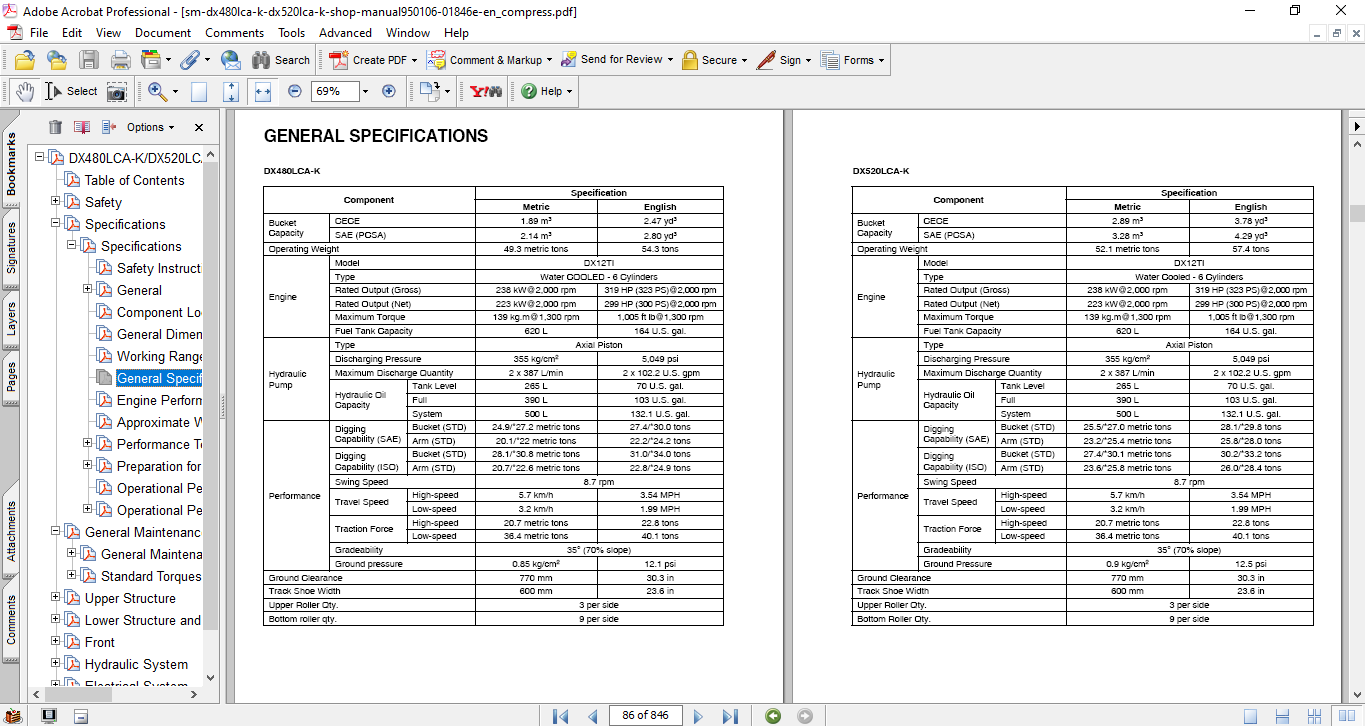Delete selected bookmark with trash icon
This screenshot has width=1365, height=726.
click(x=55, y=127)
